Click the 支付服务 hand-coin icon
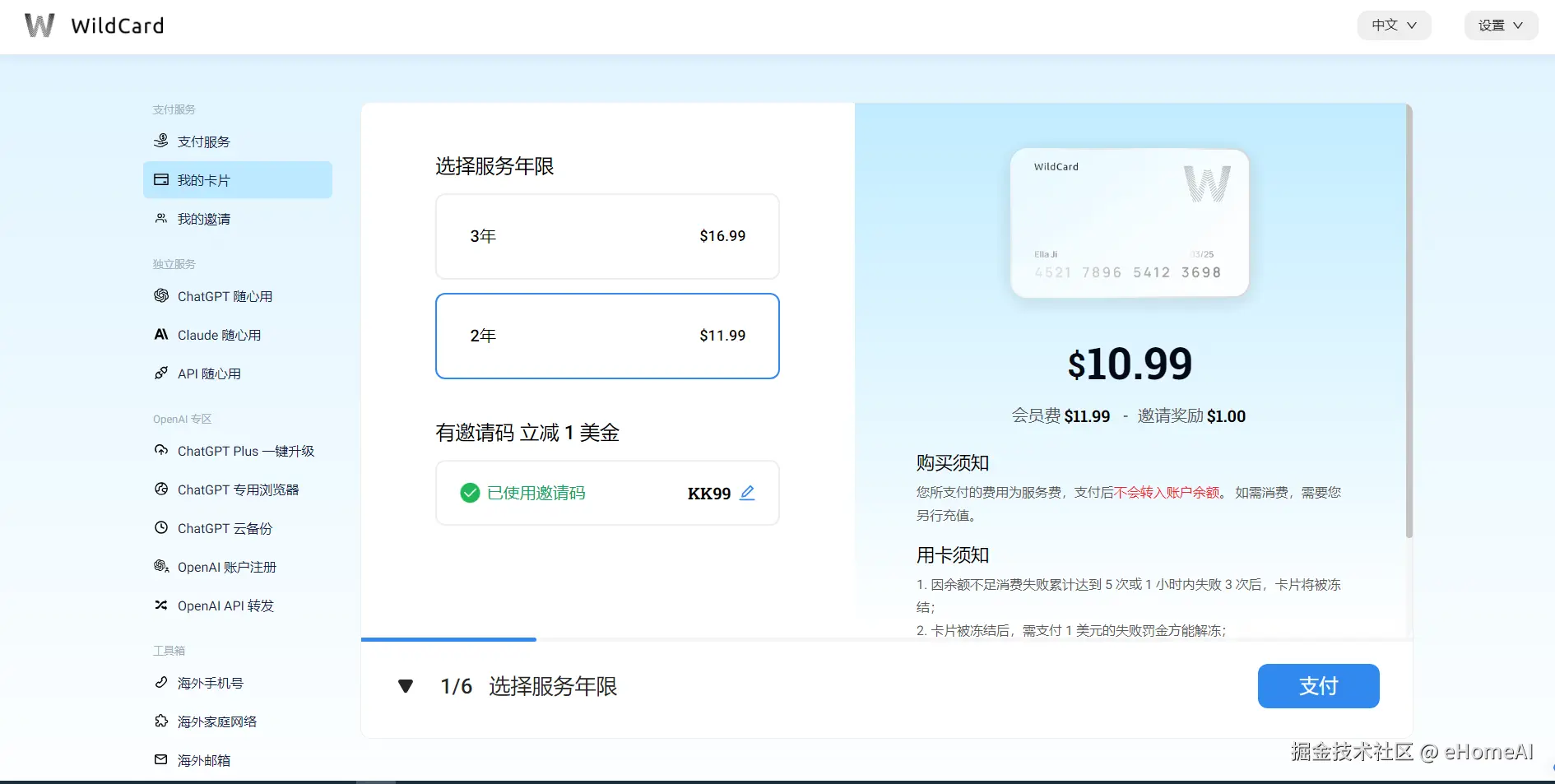Image resolution: width=1555 pixels, height=784 pixels. (x=161, y=141)
